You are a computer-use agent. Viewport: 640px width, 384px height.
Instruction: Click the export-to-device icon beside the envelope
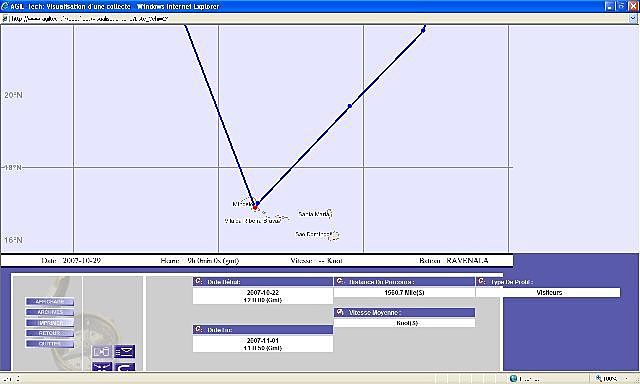(102, 351)
